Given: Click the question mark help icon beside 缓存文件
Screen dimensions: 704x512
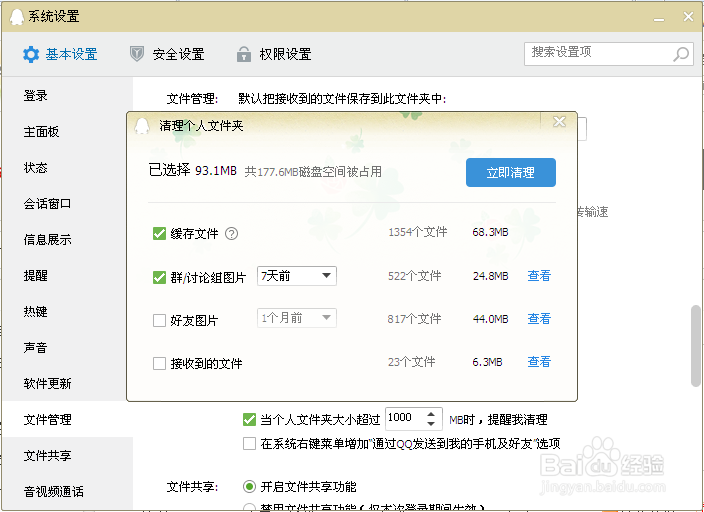Looking at the screenshot, I should click(x=231, y=234).
